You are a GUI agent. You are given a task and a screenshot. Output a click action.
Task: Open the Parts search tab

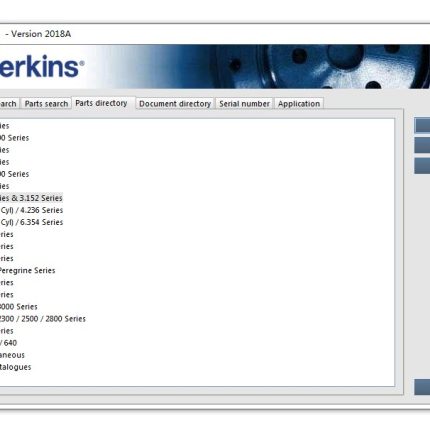pos(46,104)
